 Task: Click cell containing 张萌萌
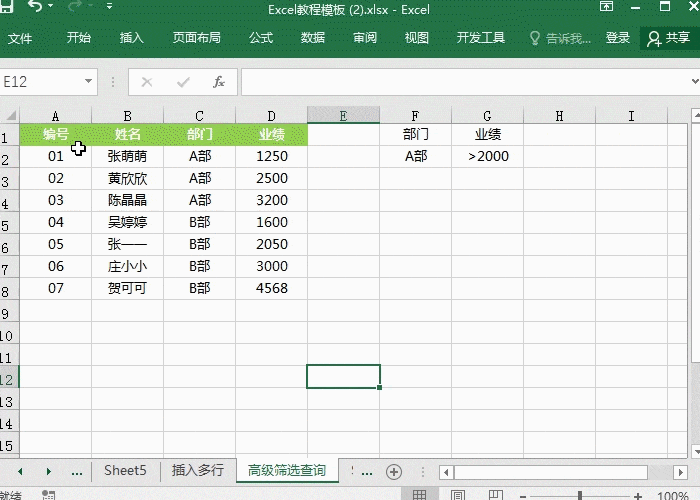pos(127,156)
